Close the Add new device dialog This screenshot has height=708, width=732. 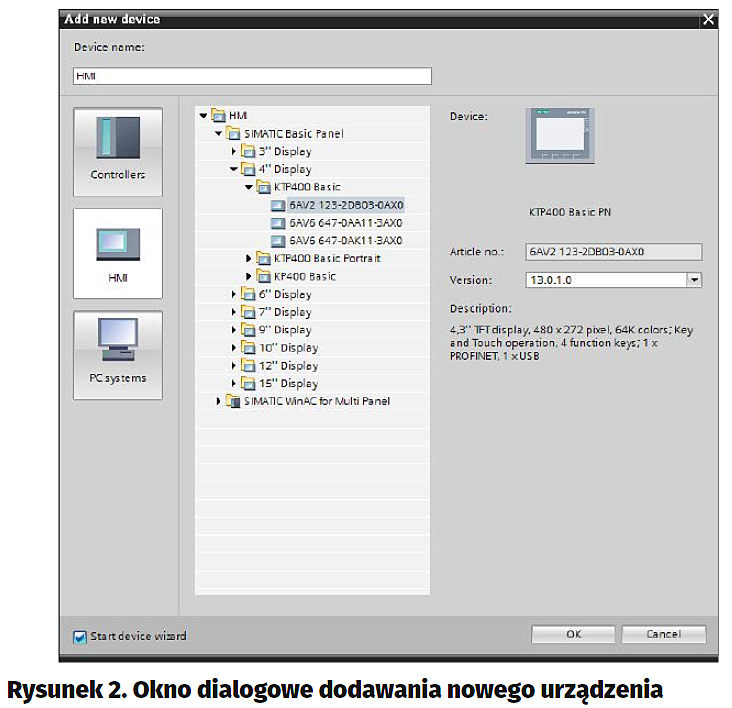coord(709,19)
